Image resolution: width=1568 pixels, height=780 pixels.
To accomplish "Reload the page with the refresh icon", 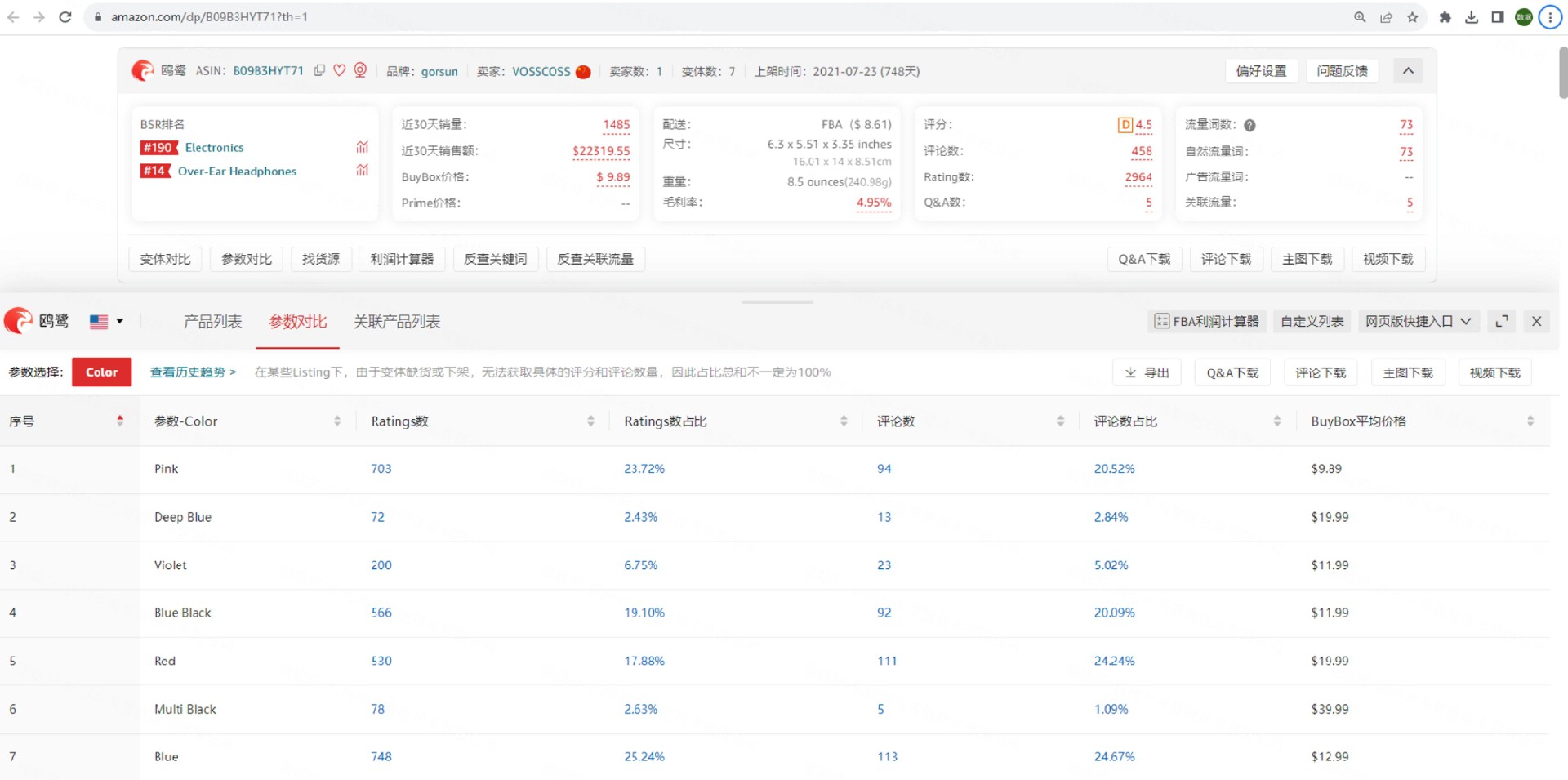I will pos(65,17).
